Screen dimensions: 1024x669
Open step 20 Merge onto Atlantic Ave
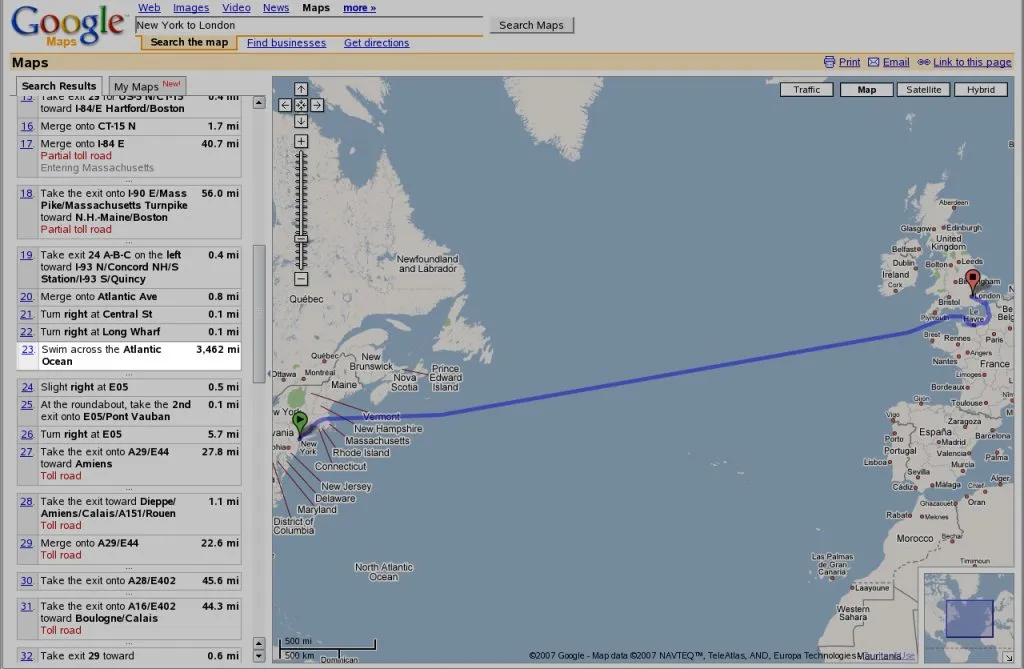tap(129, 297)
